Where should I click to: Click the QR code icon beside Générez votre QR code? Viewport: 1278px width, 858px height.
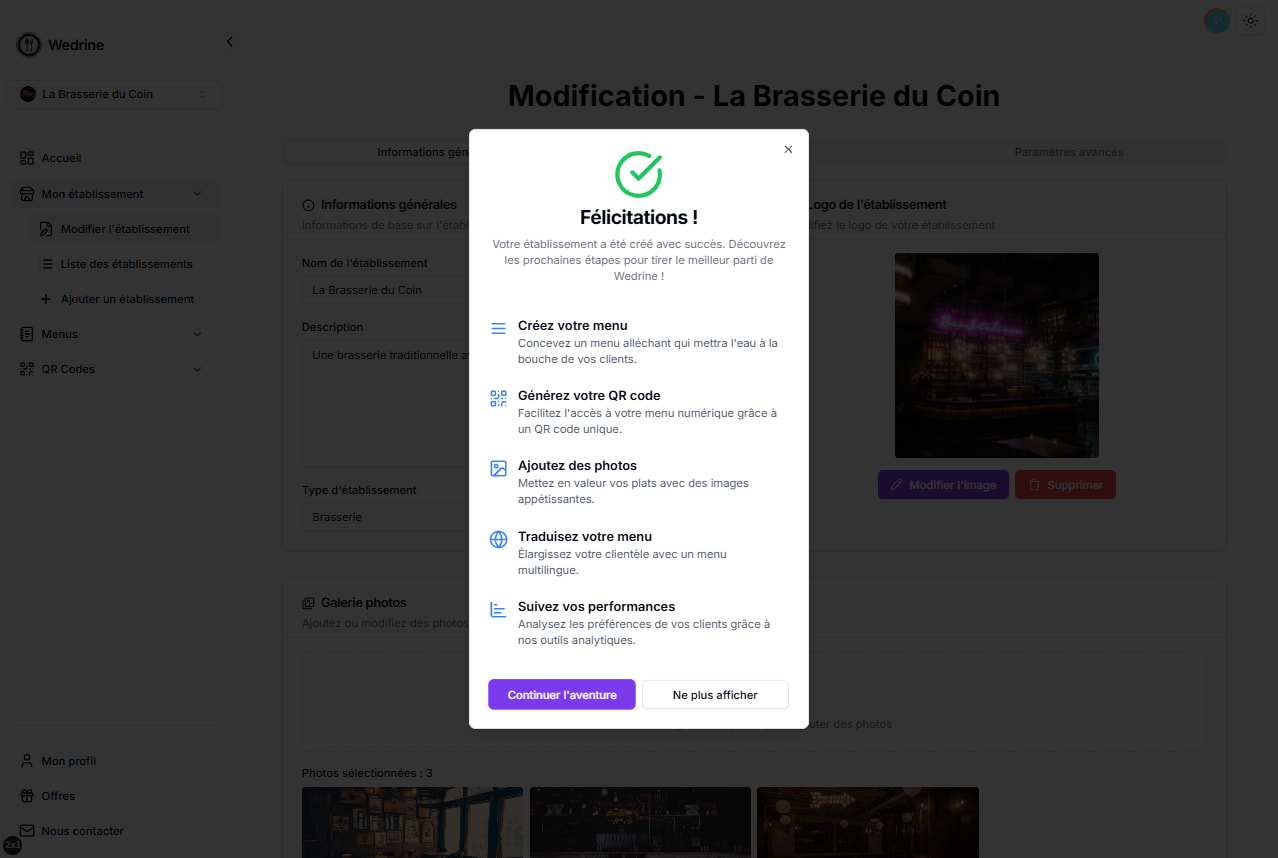coord(498,398)
